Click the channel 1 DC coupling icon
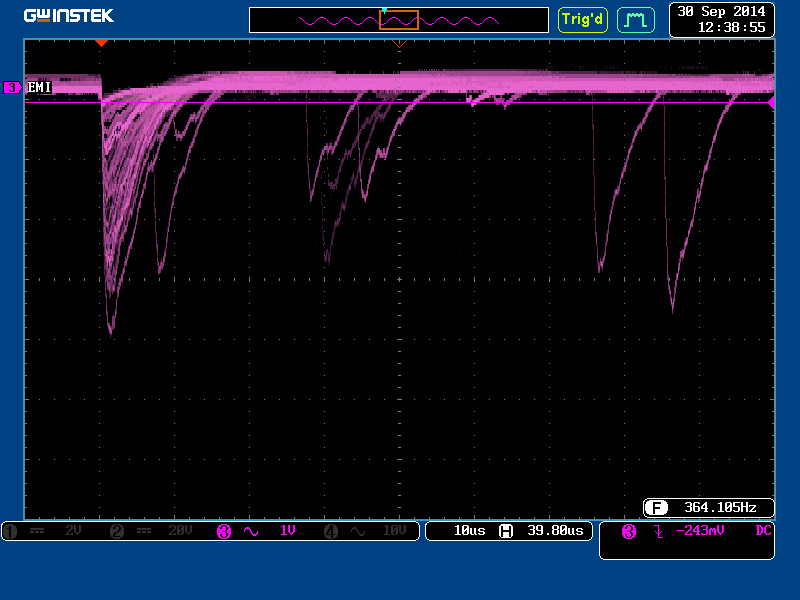Image resolution: width=800 pixels, height=600 pixels. tap(37, 532)
